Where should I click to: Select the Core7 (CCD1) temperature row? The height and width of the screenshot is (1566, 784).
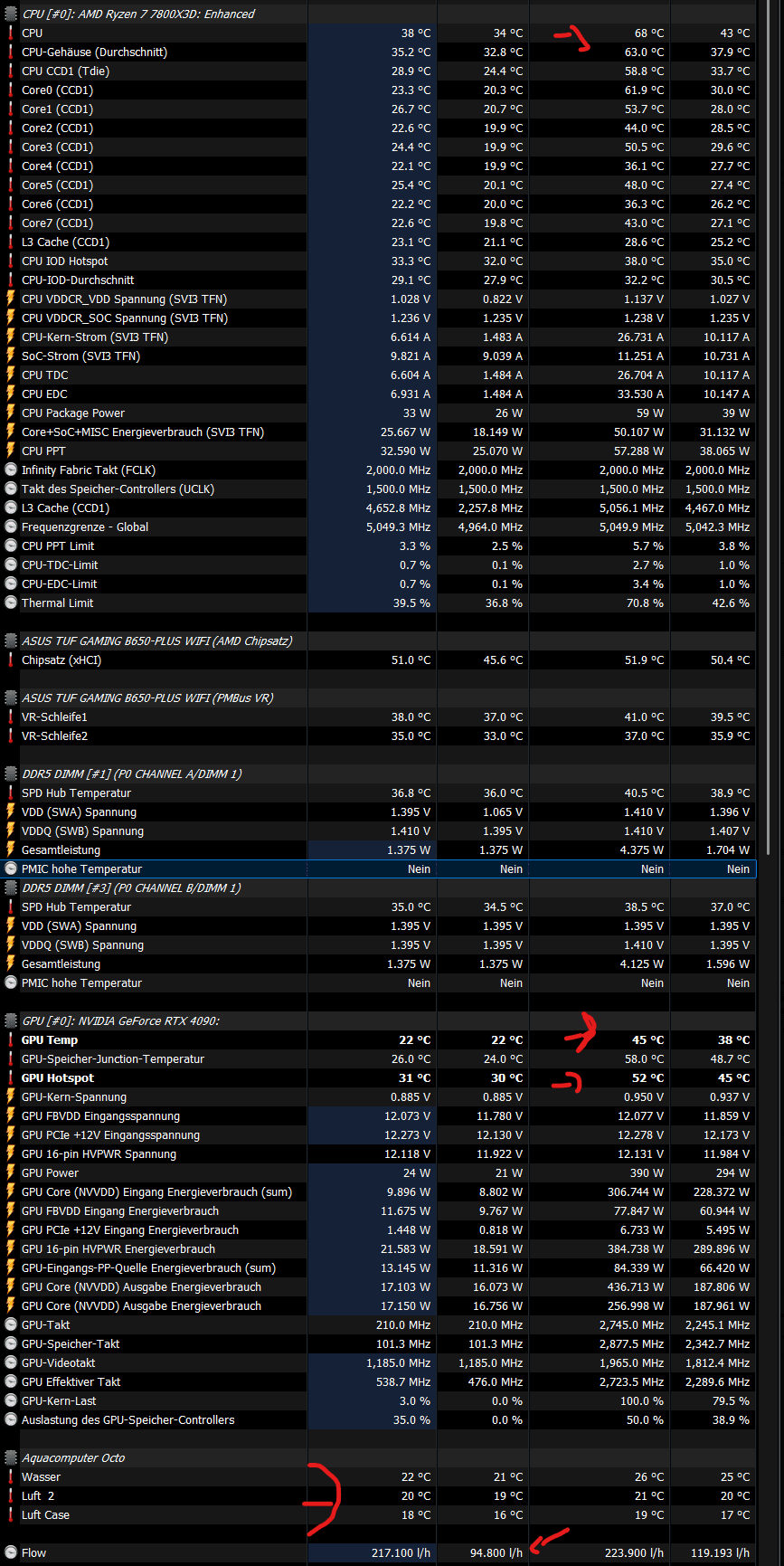pos(378,223)
